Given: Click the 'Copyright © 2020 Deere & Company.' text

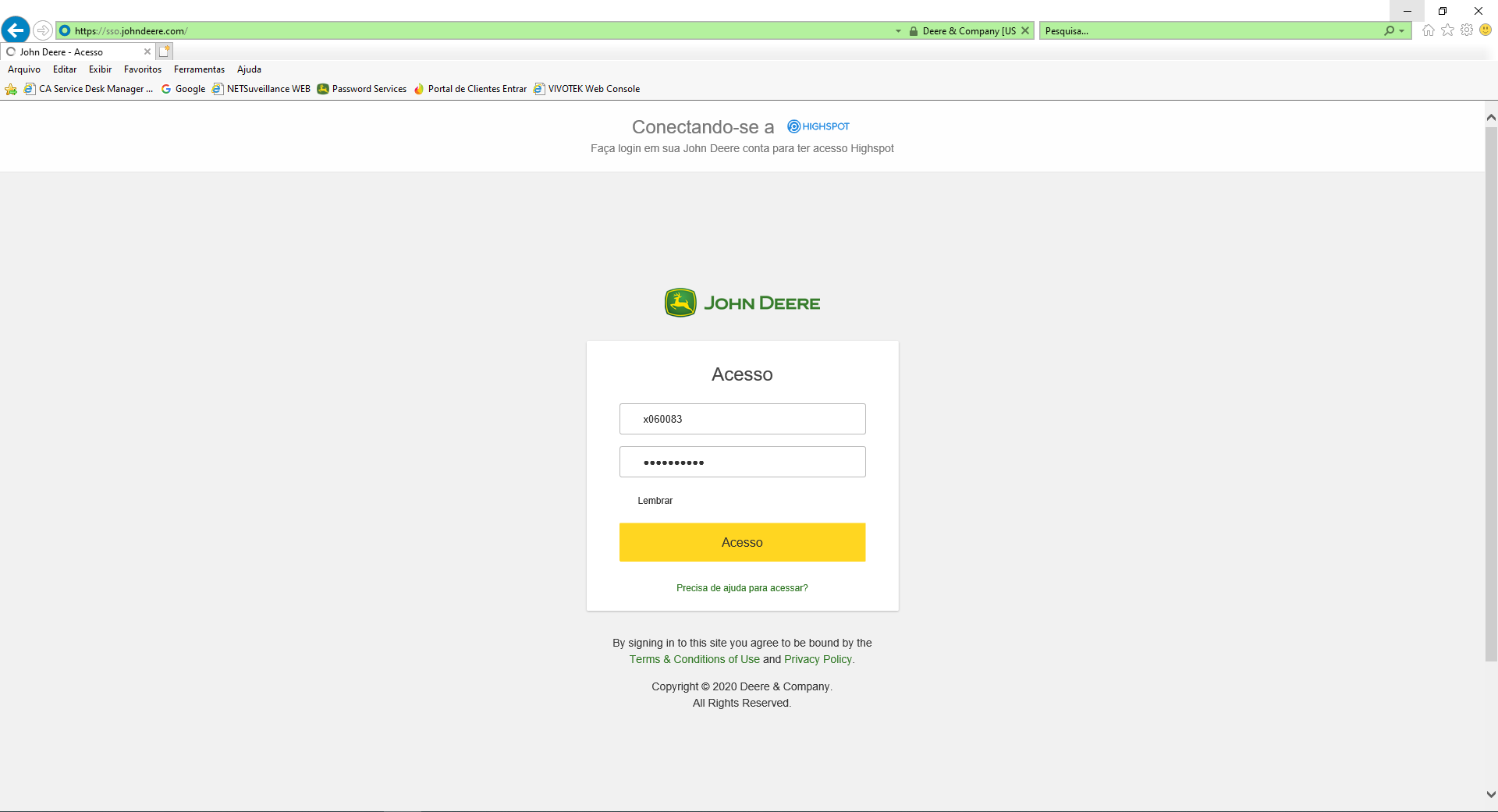Looking at the screenshot, I should (x=742, y=686).
